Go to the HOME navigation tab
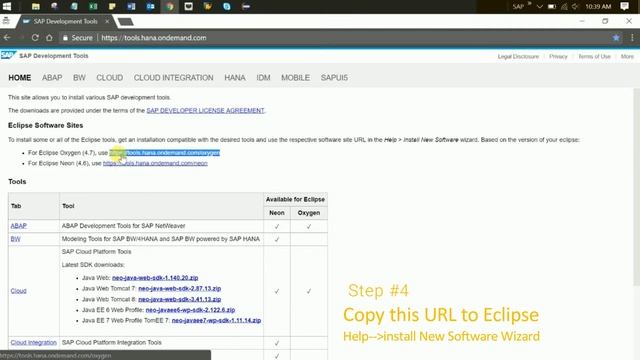Viewport: 640px width, 360px height. [20, 78]
